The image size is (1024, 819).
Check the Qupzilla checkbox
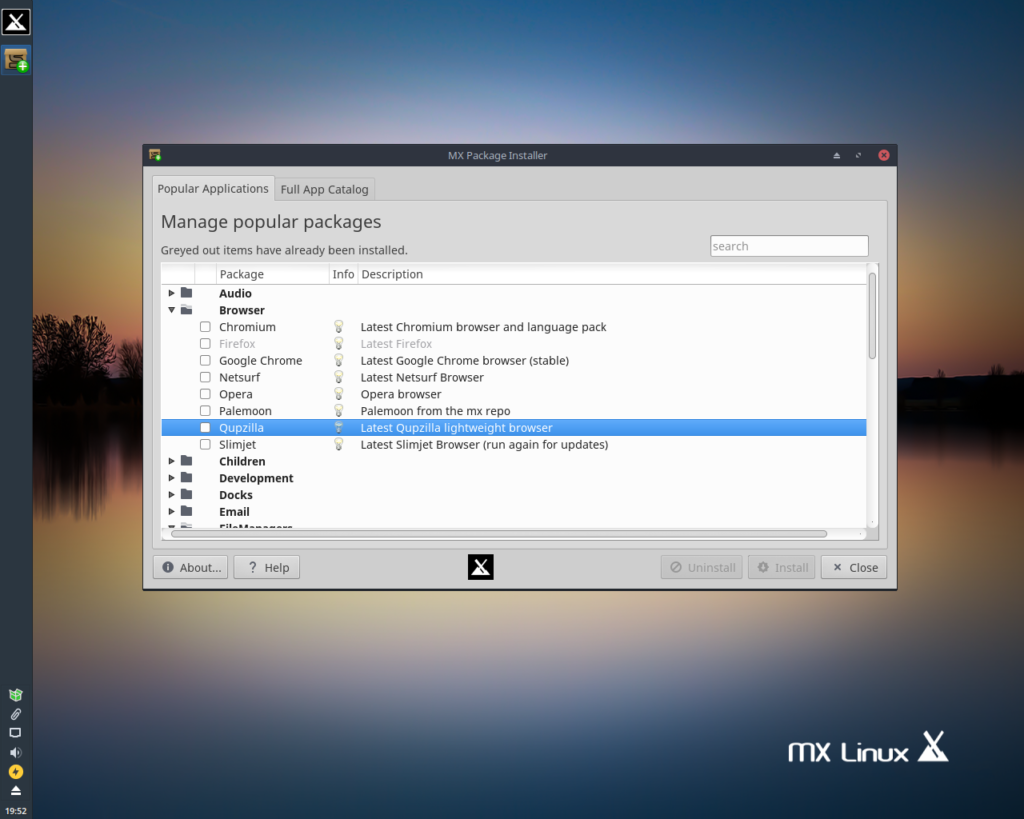pyautogui.click(x=205, y=428)
